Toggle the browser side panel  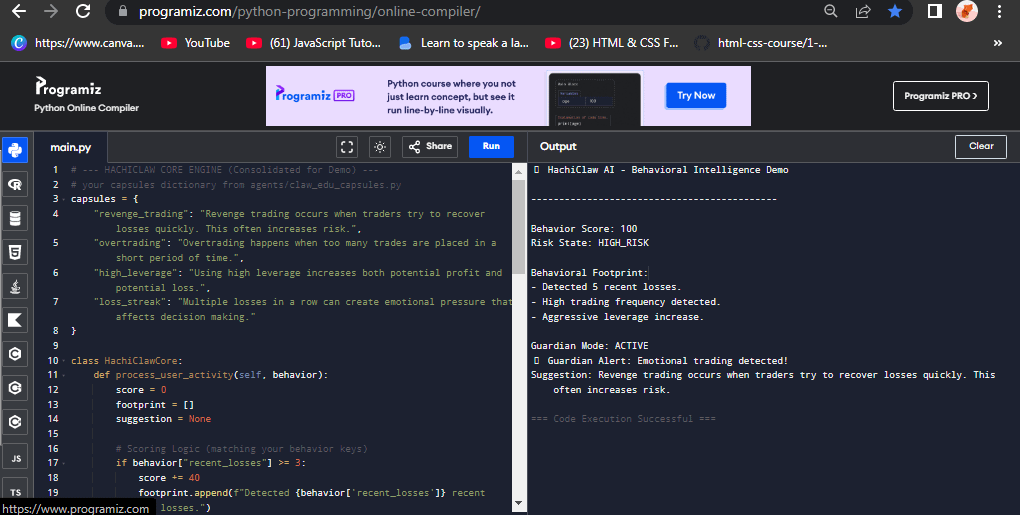tap(935, 12)
